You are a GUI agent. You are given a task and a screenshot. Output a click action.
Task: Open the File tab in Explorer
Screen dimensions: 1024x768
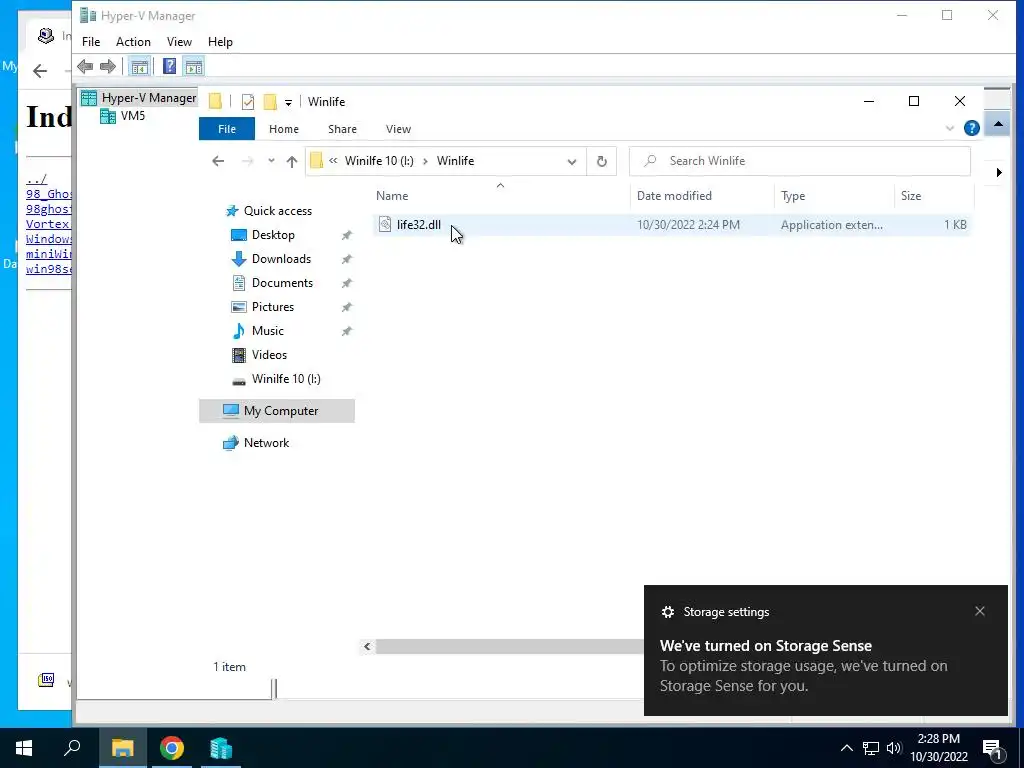(227, 129)
